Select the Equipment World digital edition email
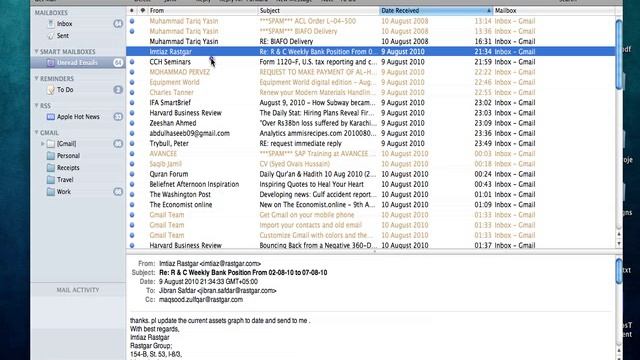 371,82
